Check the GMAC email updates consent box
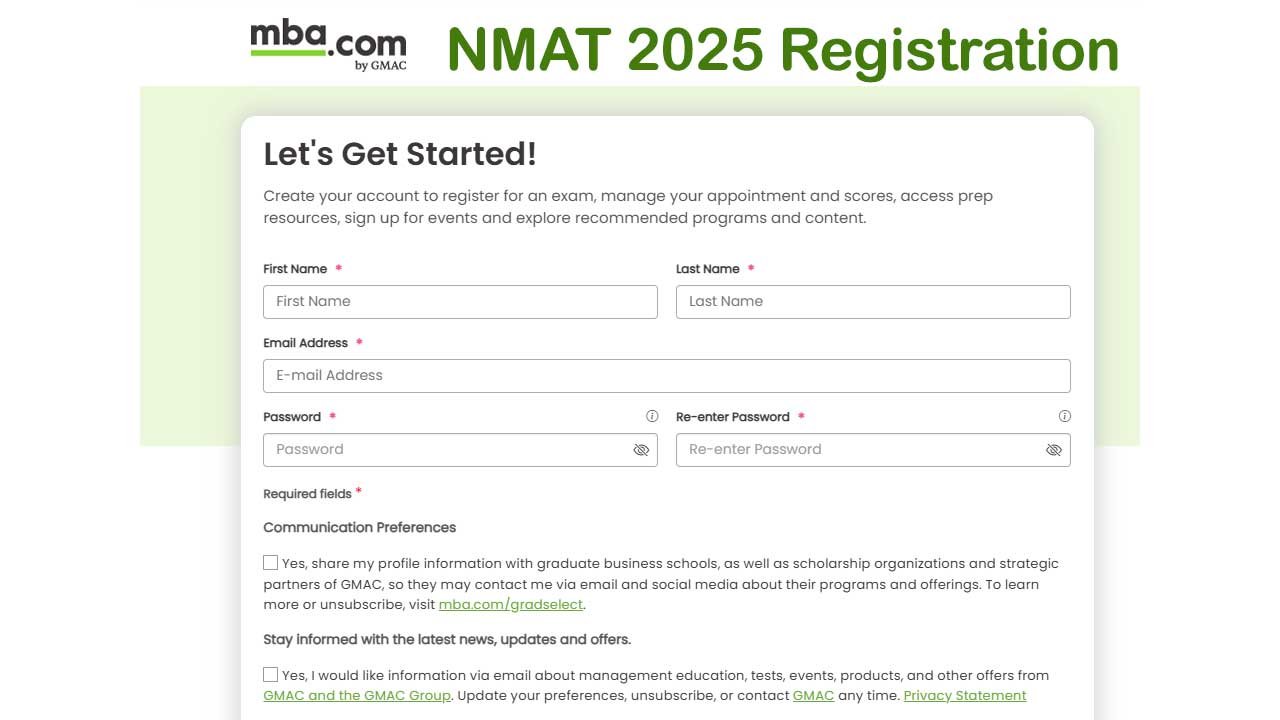 270,674
